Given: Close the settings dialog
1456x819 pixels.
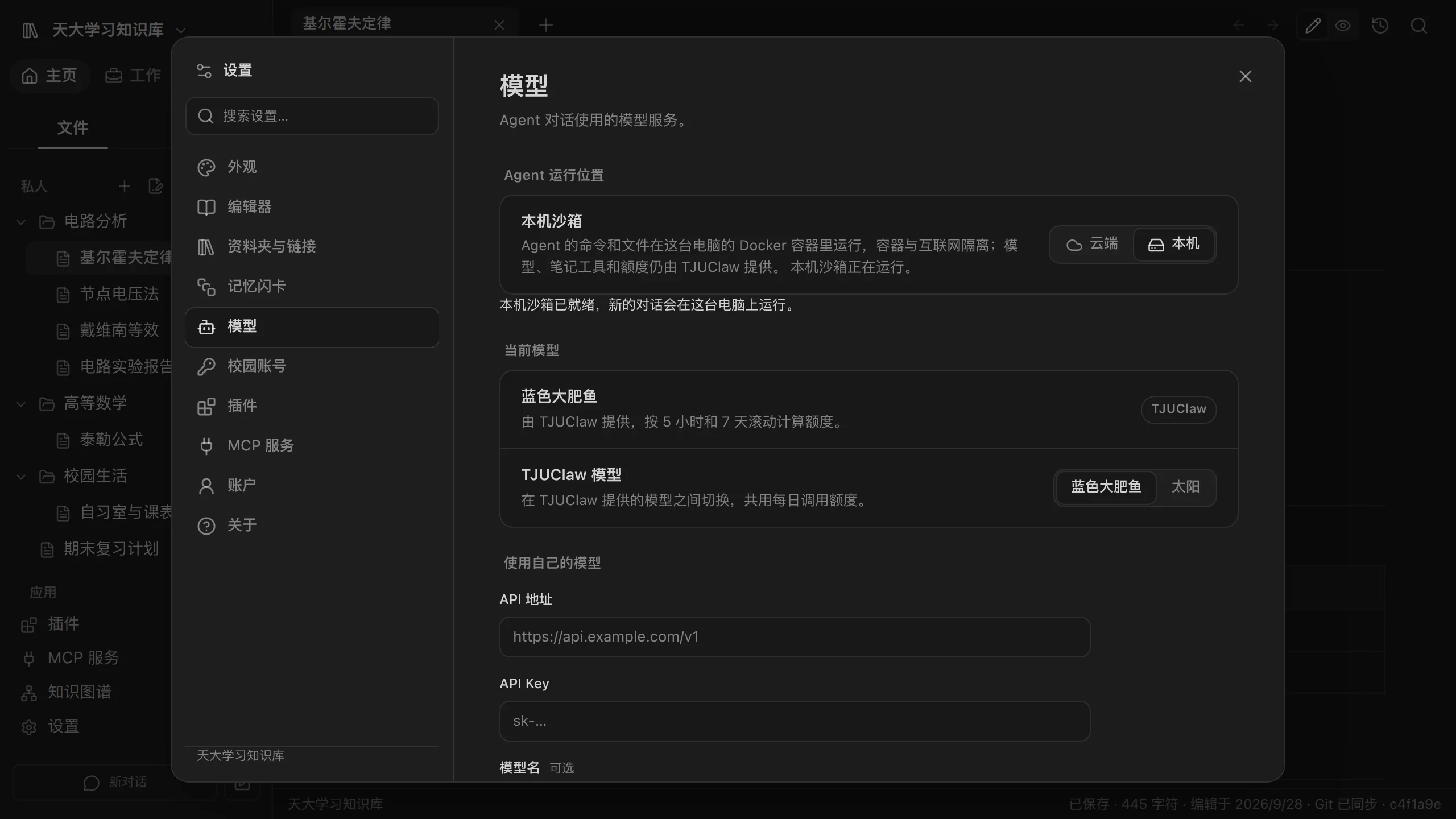Looking at the screenshot, I should click(1246, 76).
